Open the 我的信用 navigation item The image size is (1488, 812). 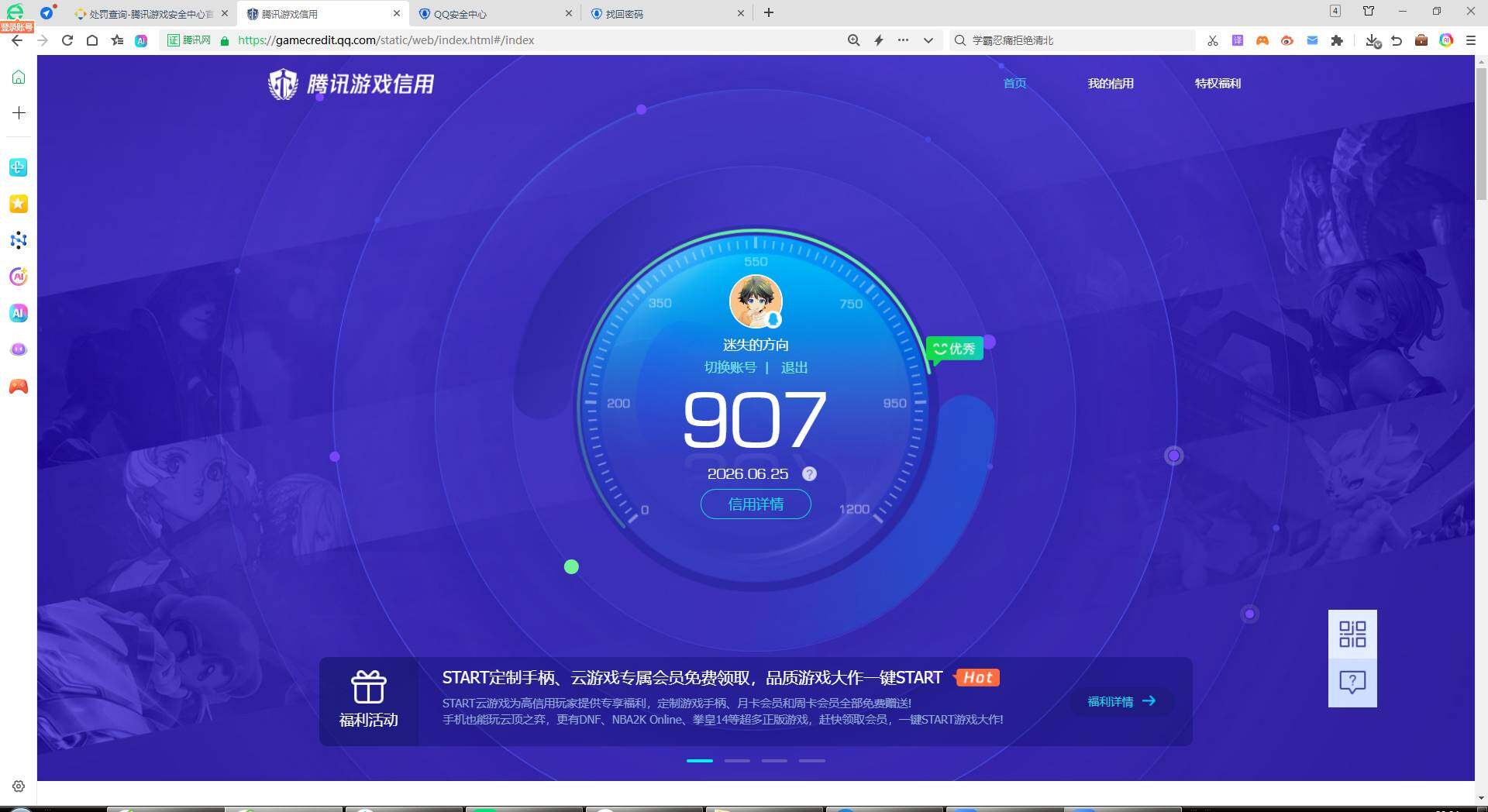tap(1111, 83)
